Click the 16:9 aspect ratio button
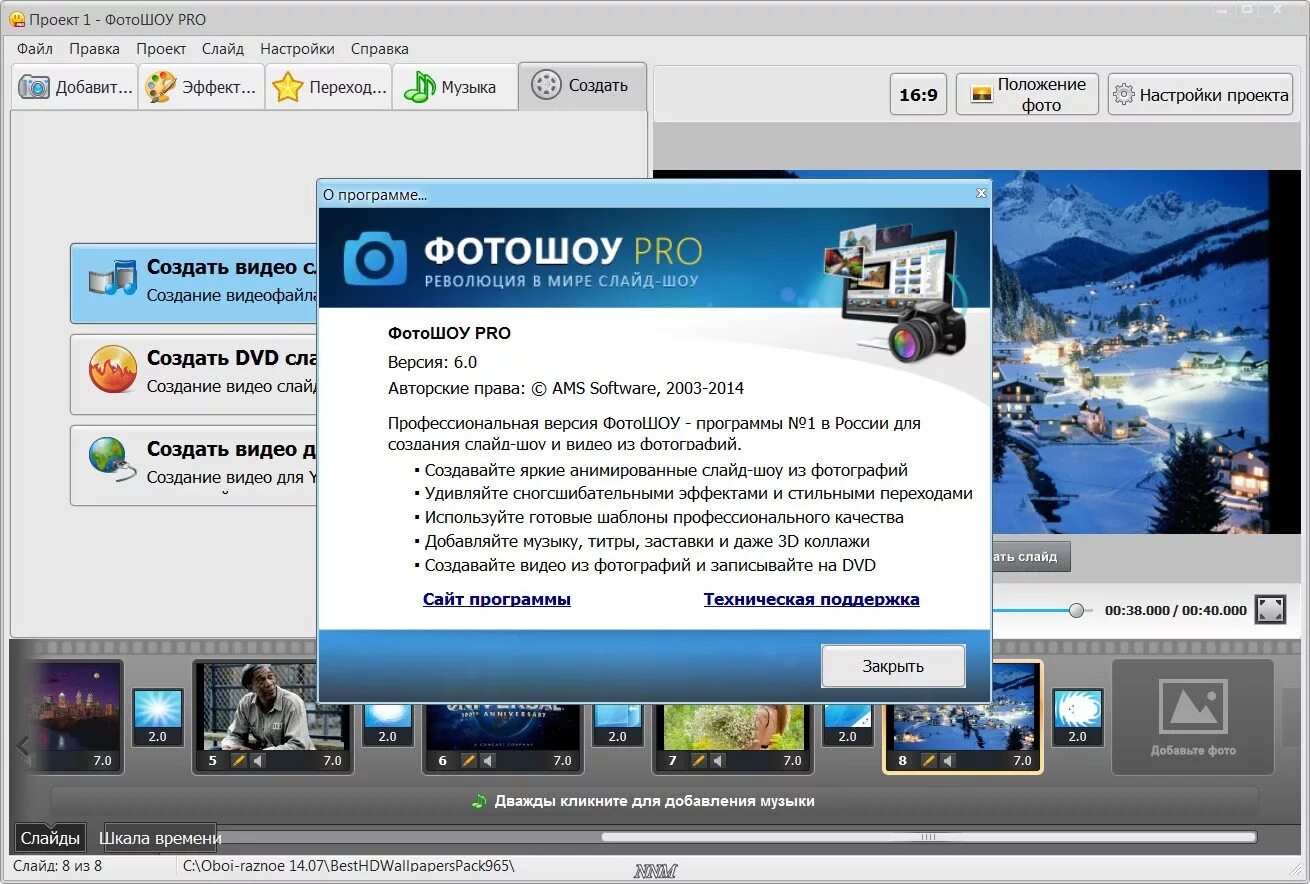The height and width of the screenshot is (884, 1310). point(918,95)
